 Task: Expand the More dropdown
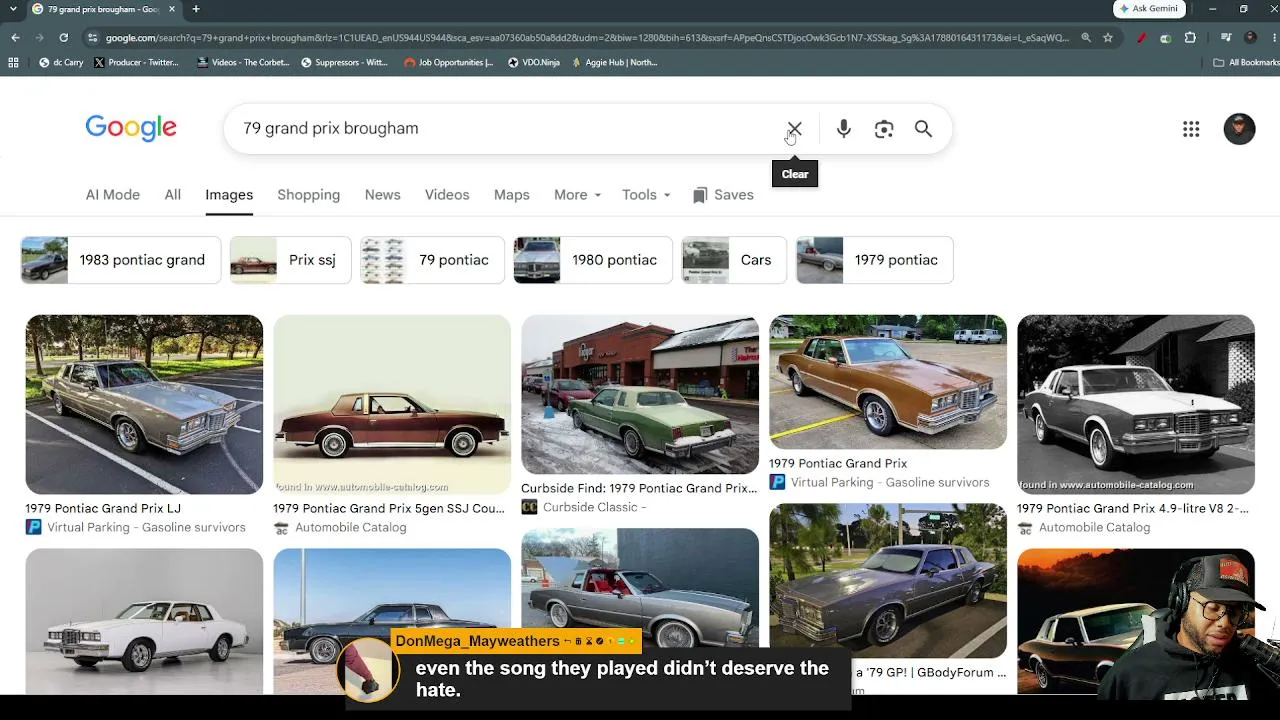click(577, 195)
